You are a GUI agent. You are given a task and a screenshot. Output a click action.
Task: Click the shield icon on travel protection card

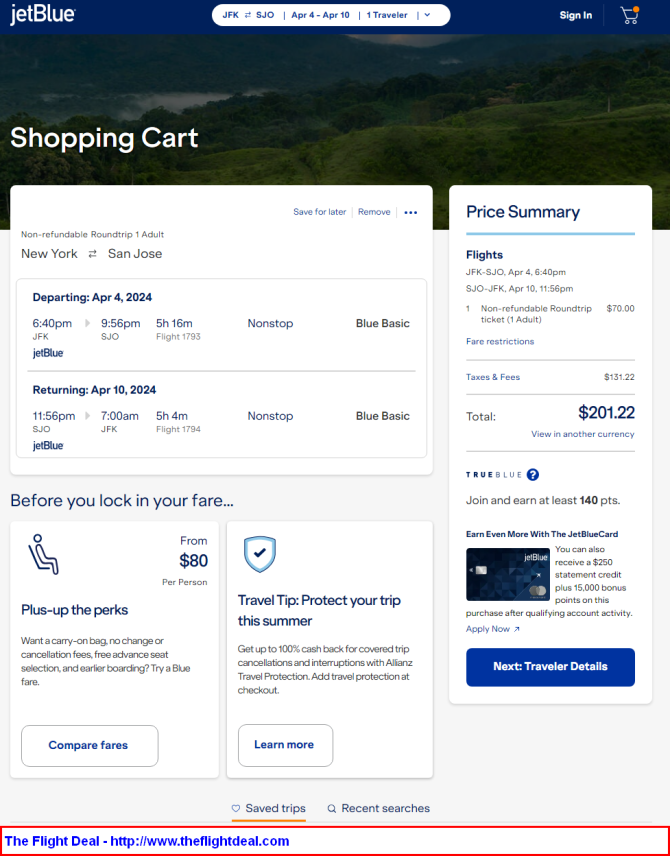[260, 554]
